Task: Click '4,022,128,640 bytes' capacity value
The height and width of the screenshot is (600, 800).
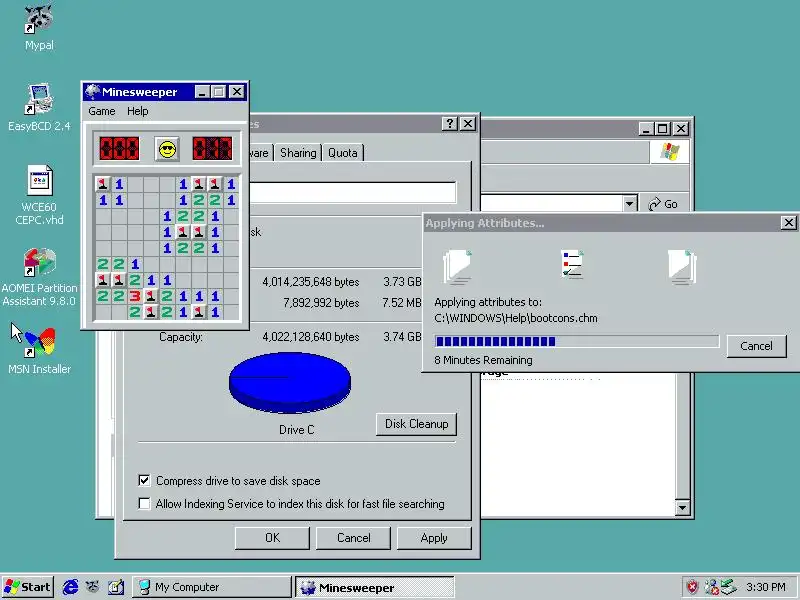Action: coord(311,337)
